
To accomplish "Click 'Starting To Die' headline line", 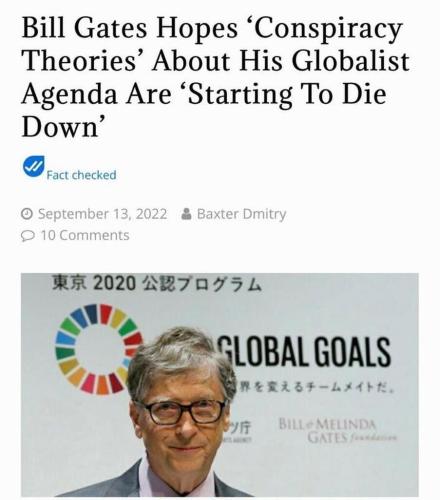I will (285, 94).
